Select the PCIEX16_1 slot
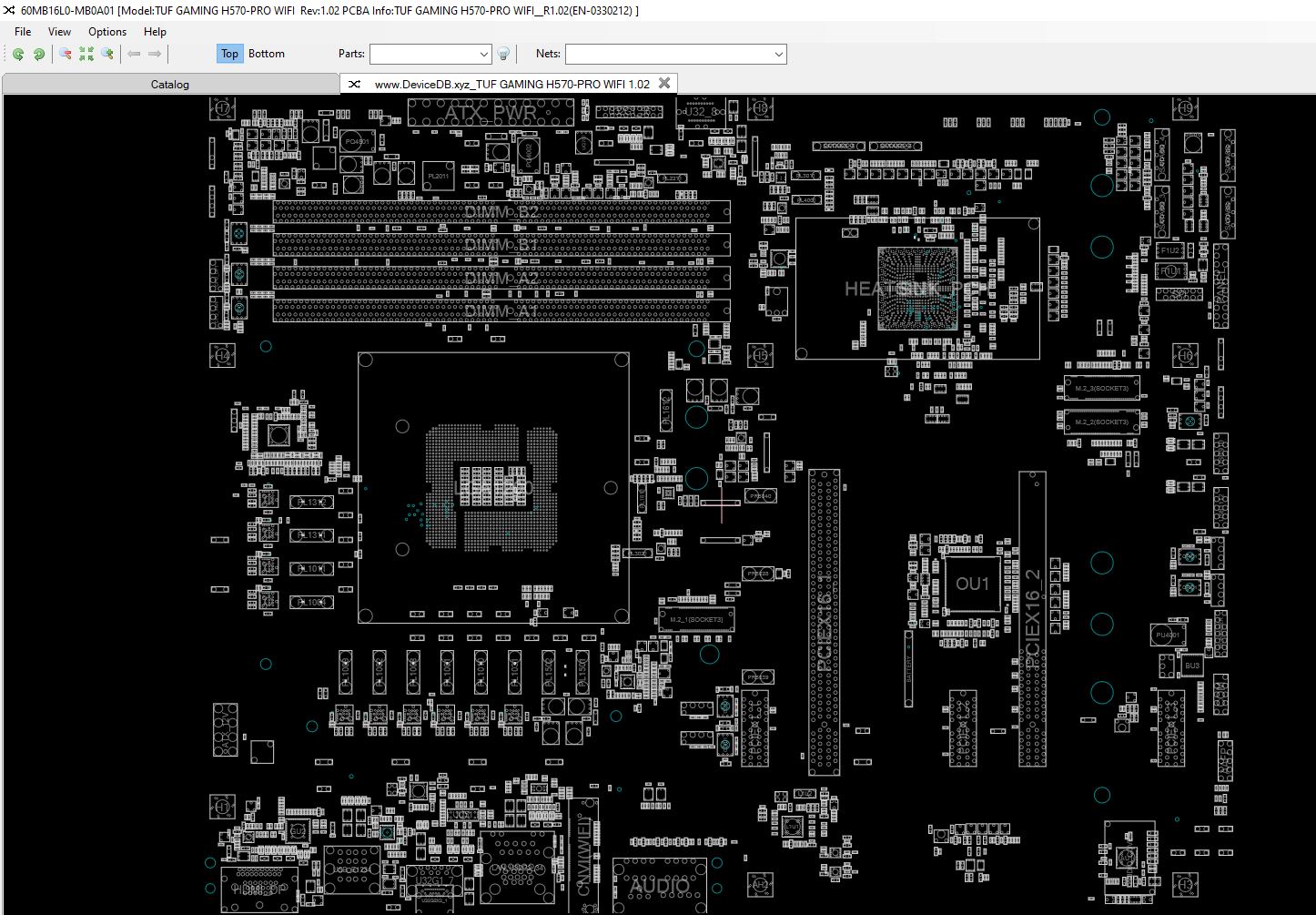 click(x=825, y=622)
